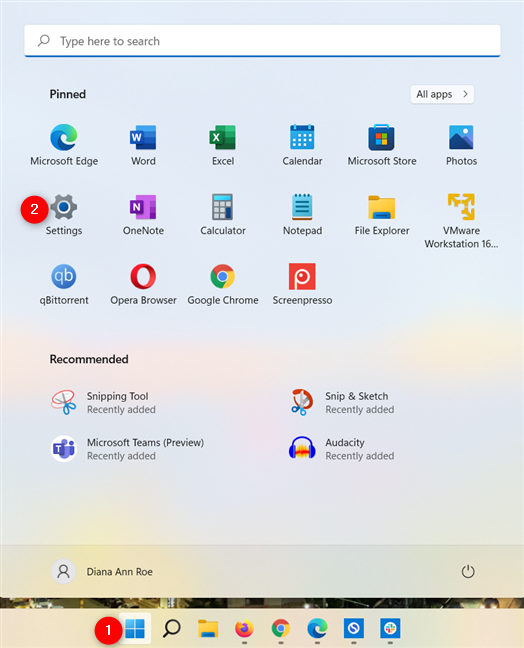Show All apps list
Viewport: 524px width, 648px height.
[442, 94]
